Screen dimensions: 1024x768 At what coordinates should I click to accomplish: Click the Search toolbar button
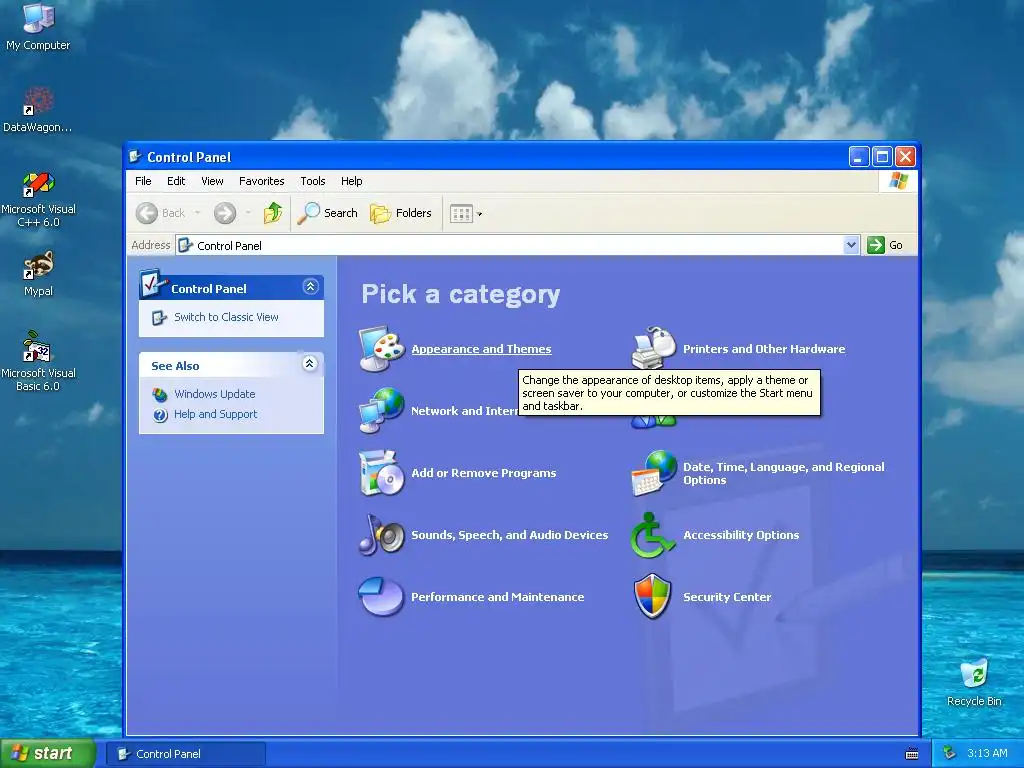pyautogui.click(x=327, y=213)
